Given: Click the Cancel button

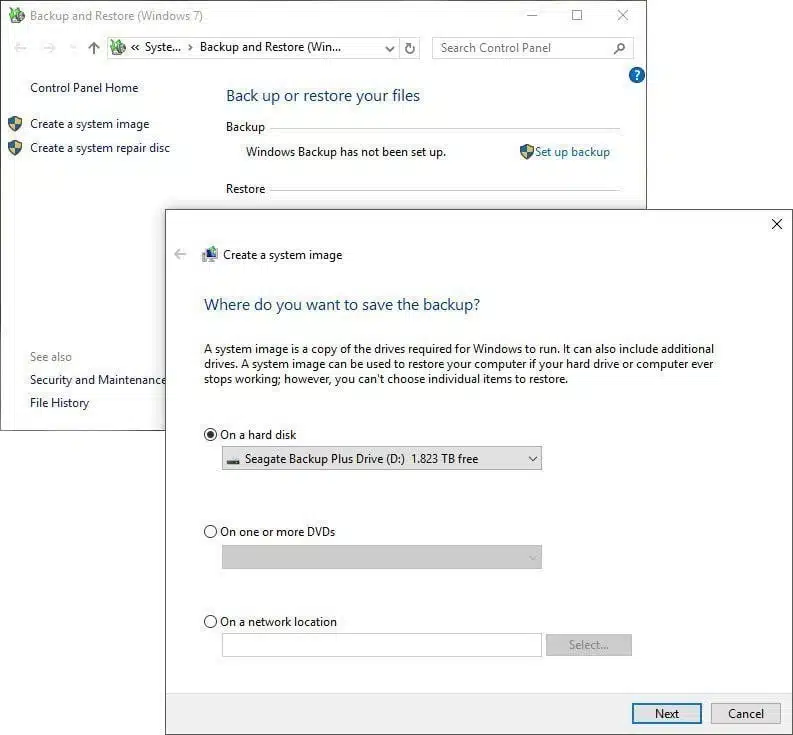Looking at the screenshot, I should coord(745,714).
